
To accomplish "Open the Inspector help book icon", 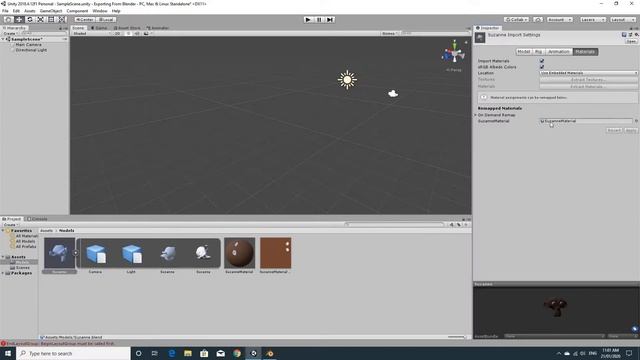I will click(624, 35).
